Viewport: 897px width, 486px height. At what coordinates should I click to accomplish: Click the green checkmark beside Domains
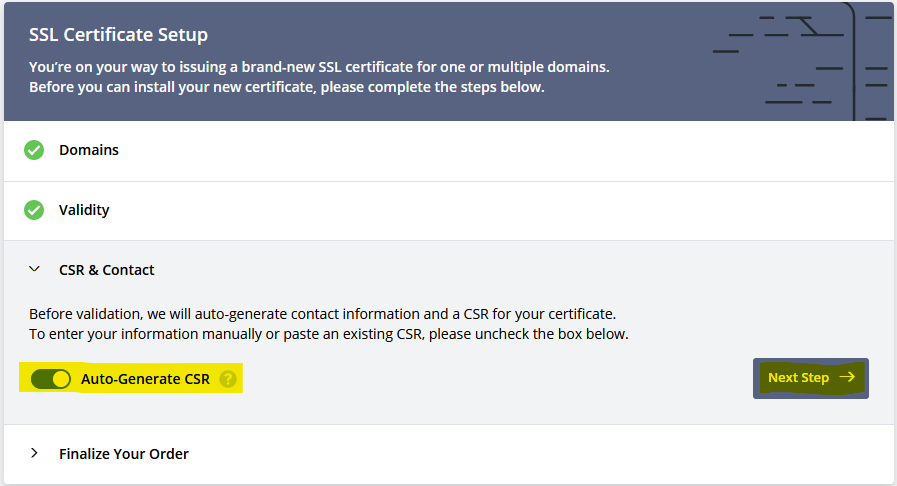[34, 150]
